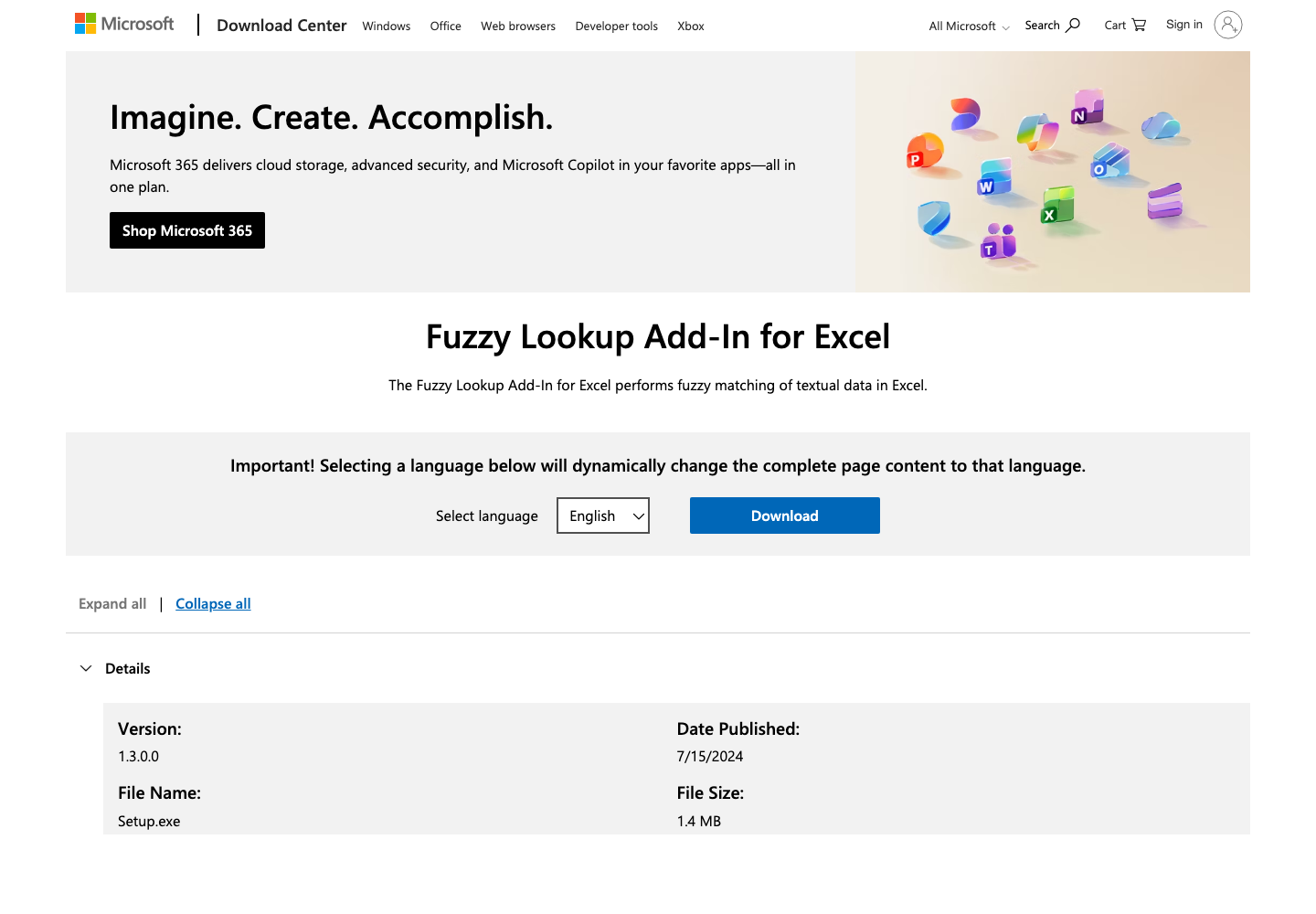Click the purple stacked-bars icon in banner
This screenshot has height=914, width=1316.
[x=1165, y=201]
